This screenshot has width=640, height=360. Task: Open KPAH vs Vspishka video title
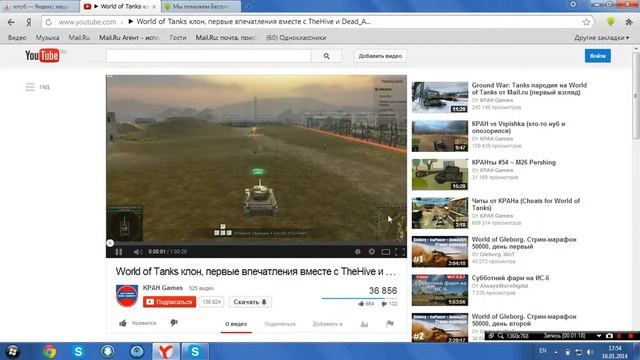(518, 127)
